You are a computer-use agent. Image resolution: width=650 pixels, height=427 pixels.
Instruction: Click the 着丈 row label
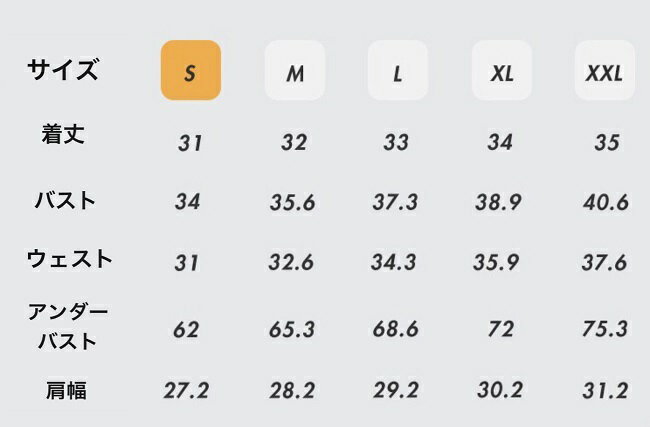[63, 134]
